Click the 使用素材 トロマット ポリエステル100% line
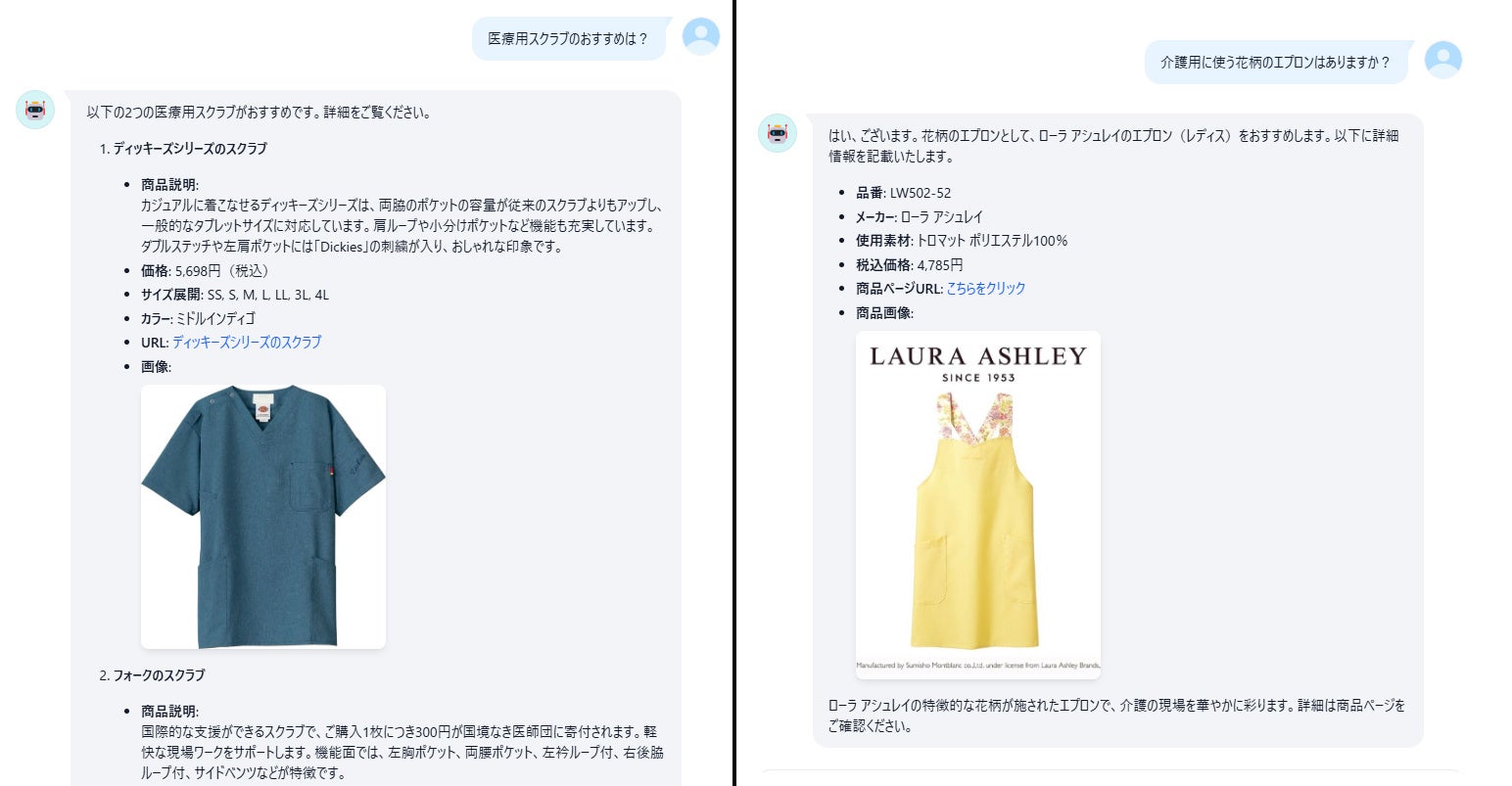Image resolution: width=1512 pixels, height=786 pixels. (962, 240)
